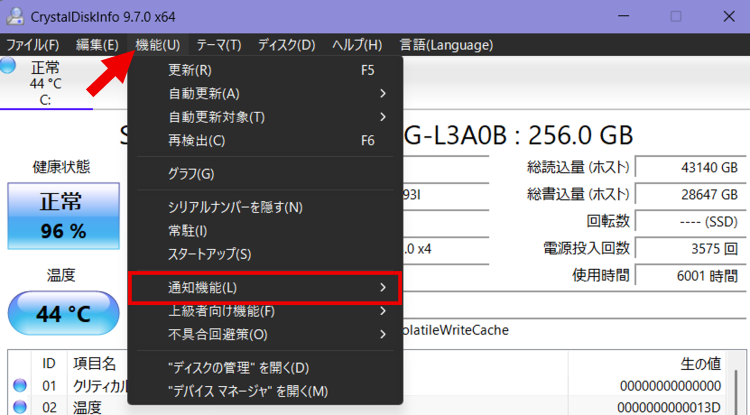
Task: Click the blue health status orb beside 正常
Action: [x=7, y=66]
